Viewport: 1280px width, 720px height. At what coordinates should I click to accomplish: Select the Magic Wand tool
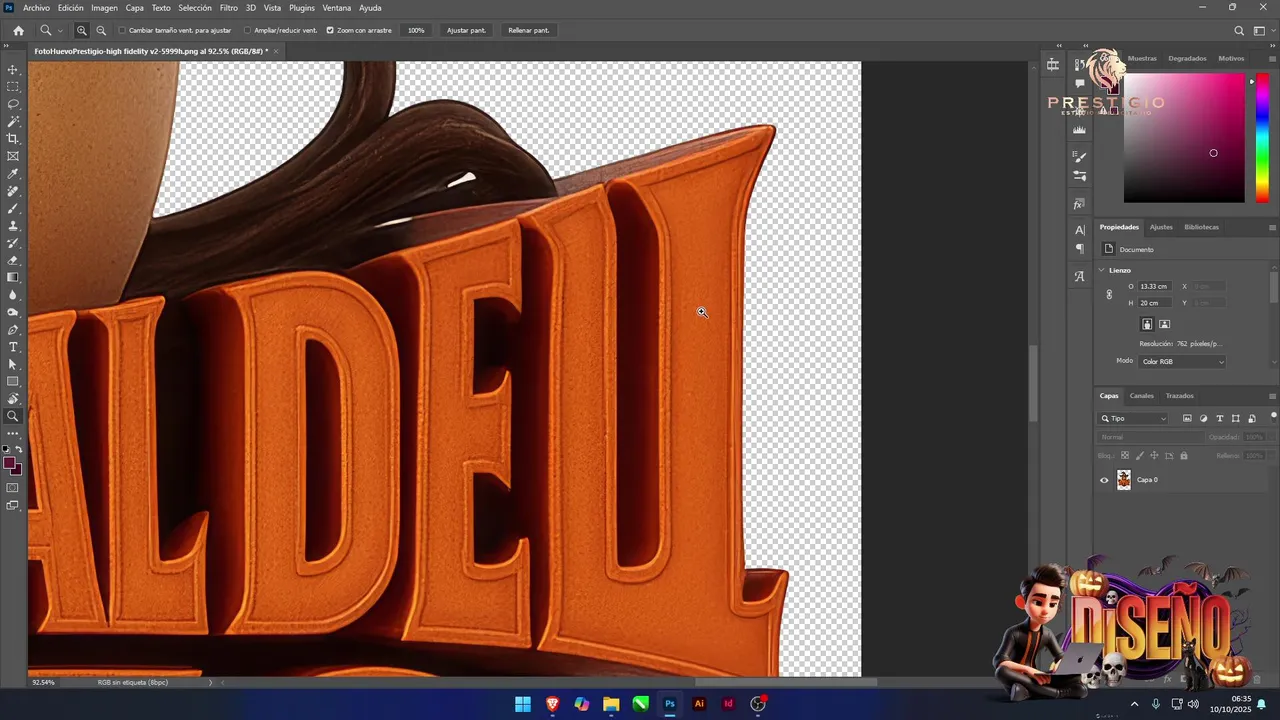tap(13, 122)
